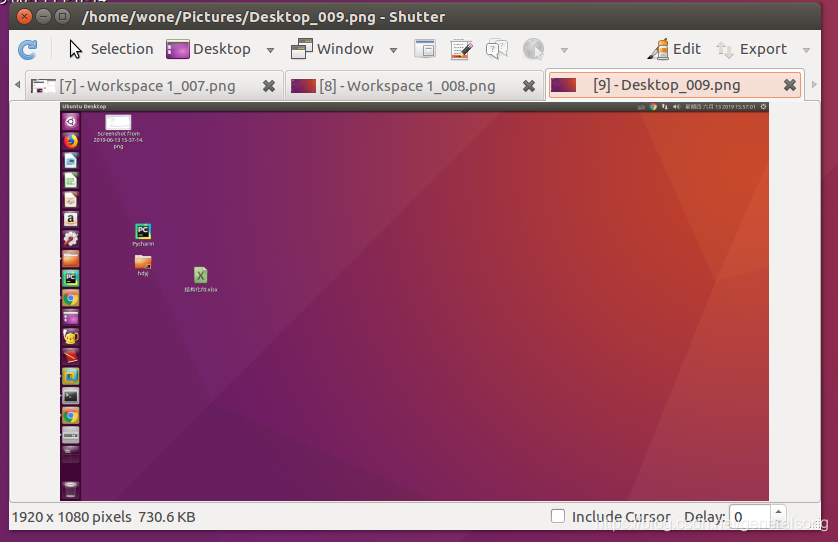Show earlier tabs with the left tab arrow
838x542 pixels.
[18, 84]
